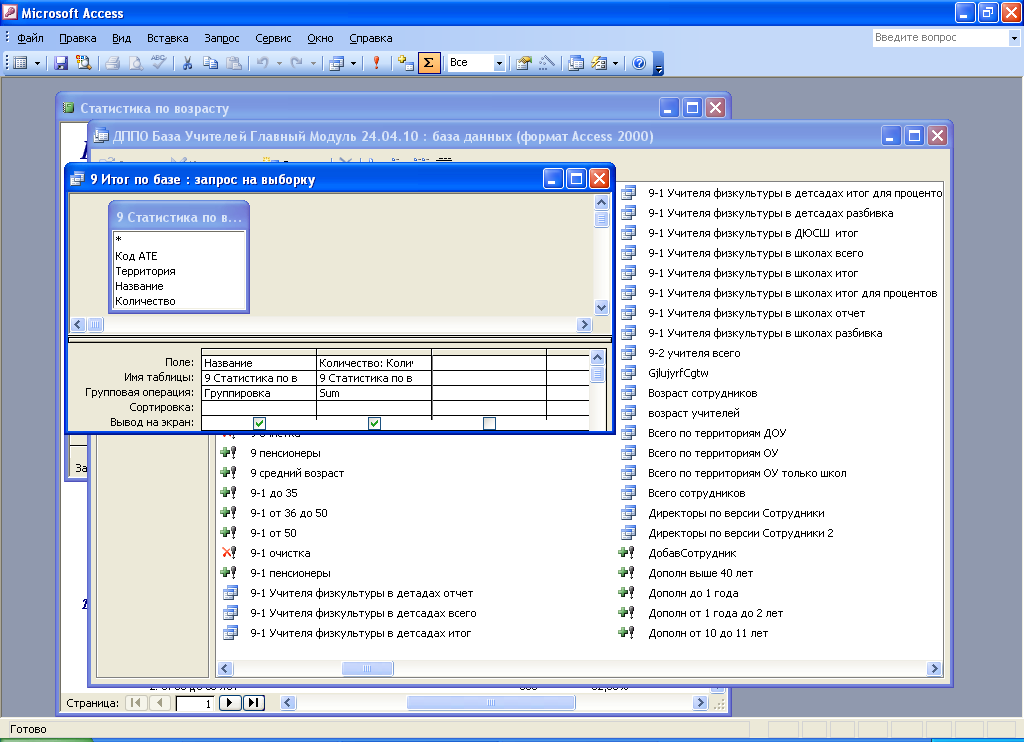Click the Справка menu
This screenshot has width=1024, height=742.
click(370, 38)
